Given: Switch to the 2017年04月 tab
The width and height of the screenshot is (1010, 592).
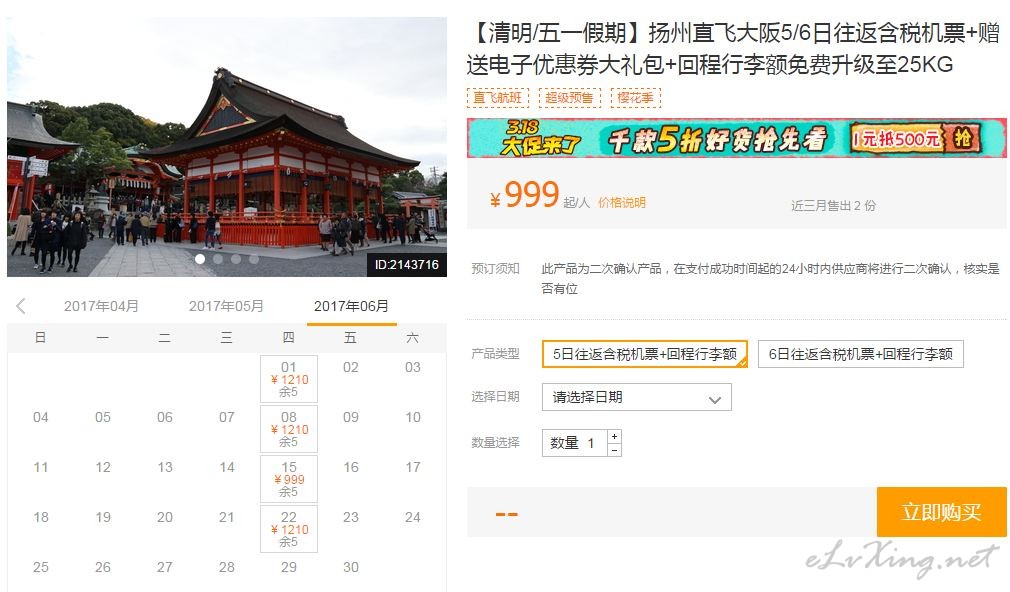Looking at the screenshot, I should click(101, 306).
